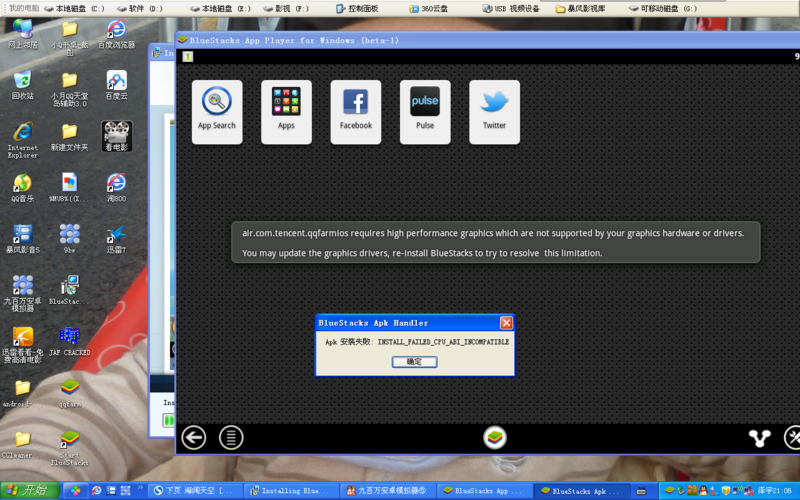The height and width of the screenshot is (500, 800).
Task: Open 本地磁盘 (E:) from top toolbar
Action: (x=220, y=8)
